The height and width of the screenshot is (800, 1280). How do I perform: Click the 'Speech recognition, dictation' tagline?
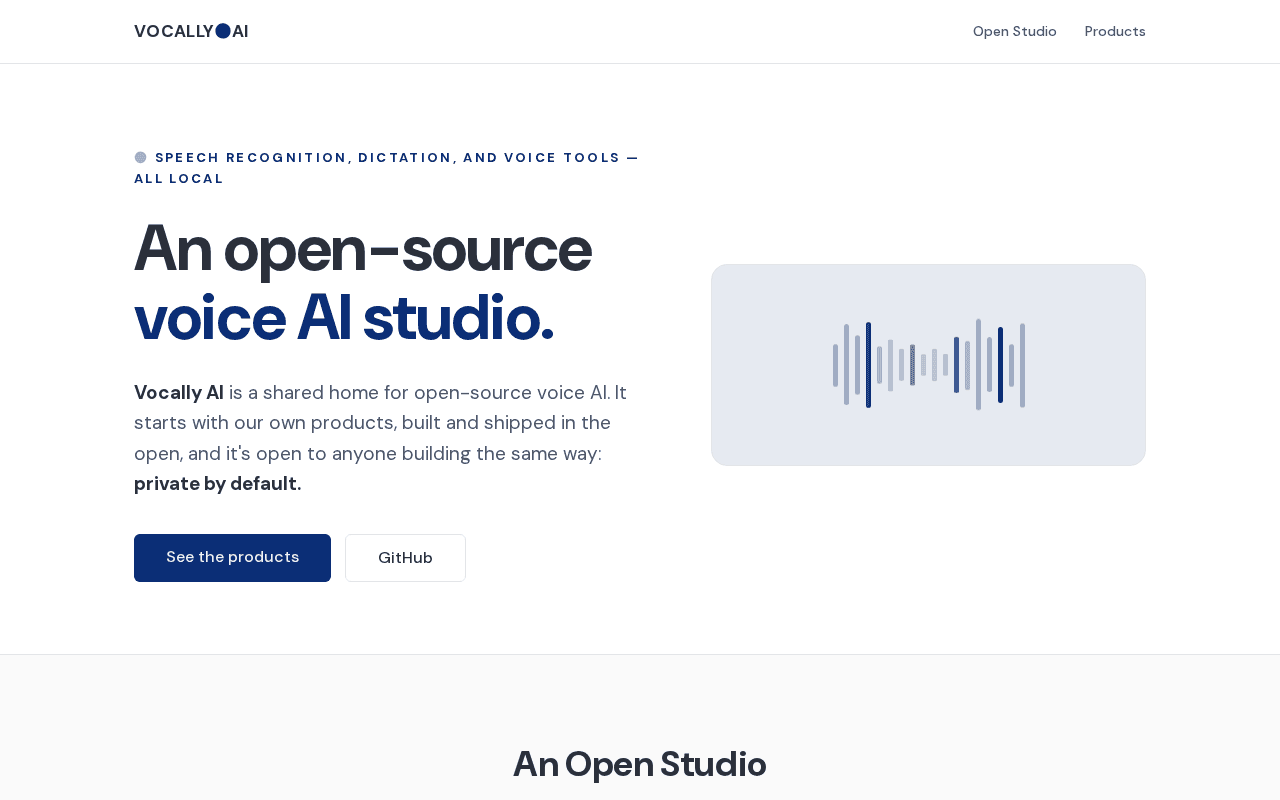[387, 168]
